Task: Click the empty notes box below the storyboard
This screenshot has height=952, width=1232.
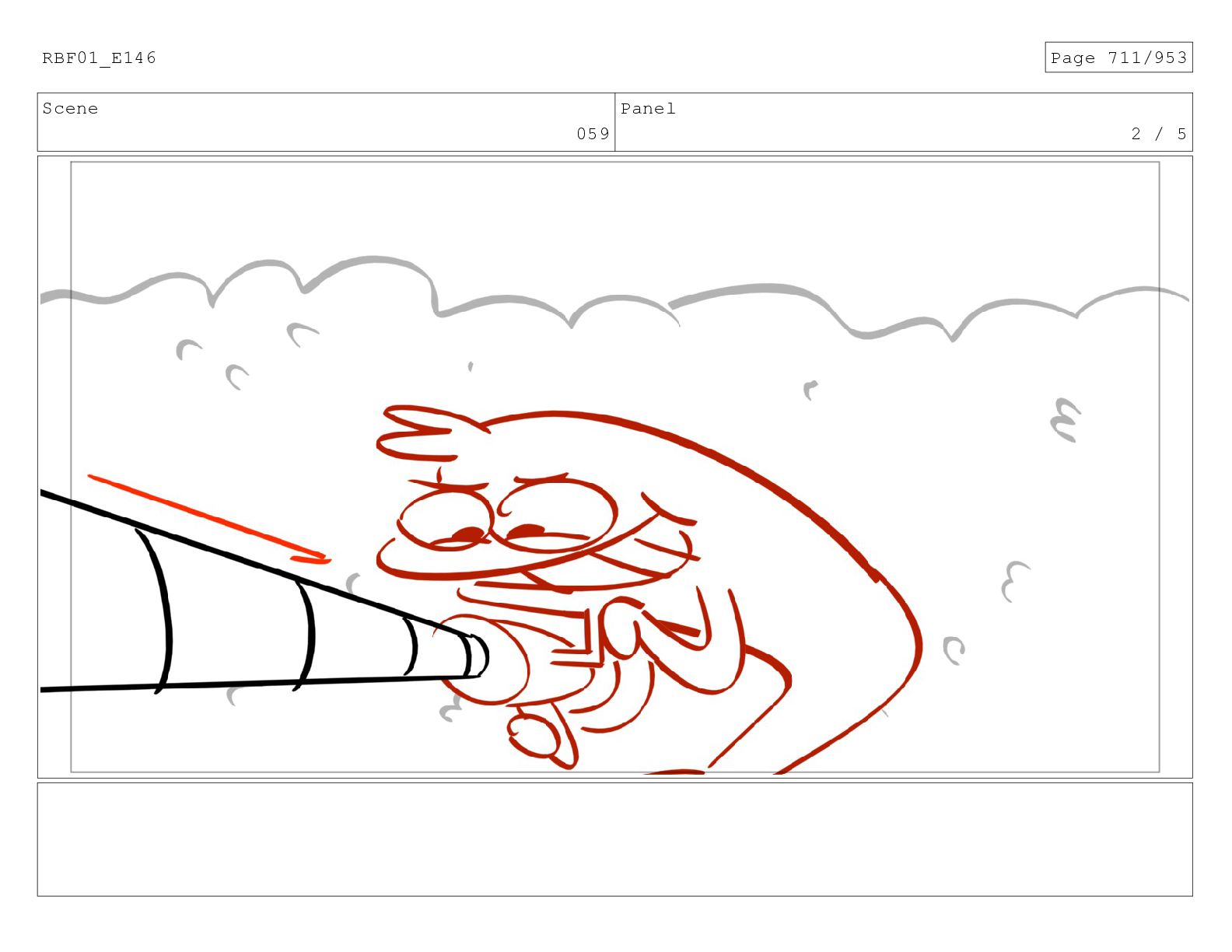Action: click(614, 839)
